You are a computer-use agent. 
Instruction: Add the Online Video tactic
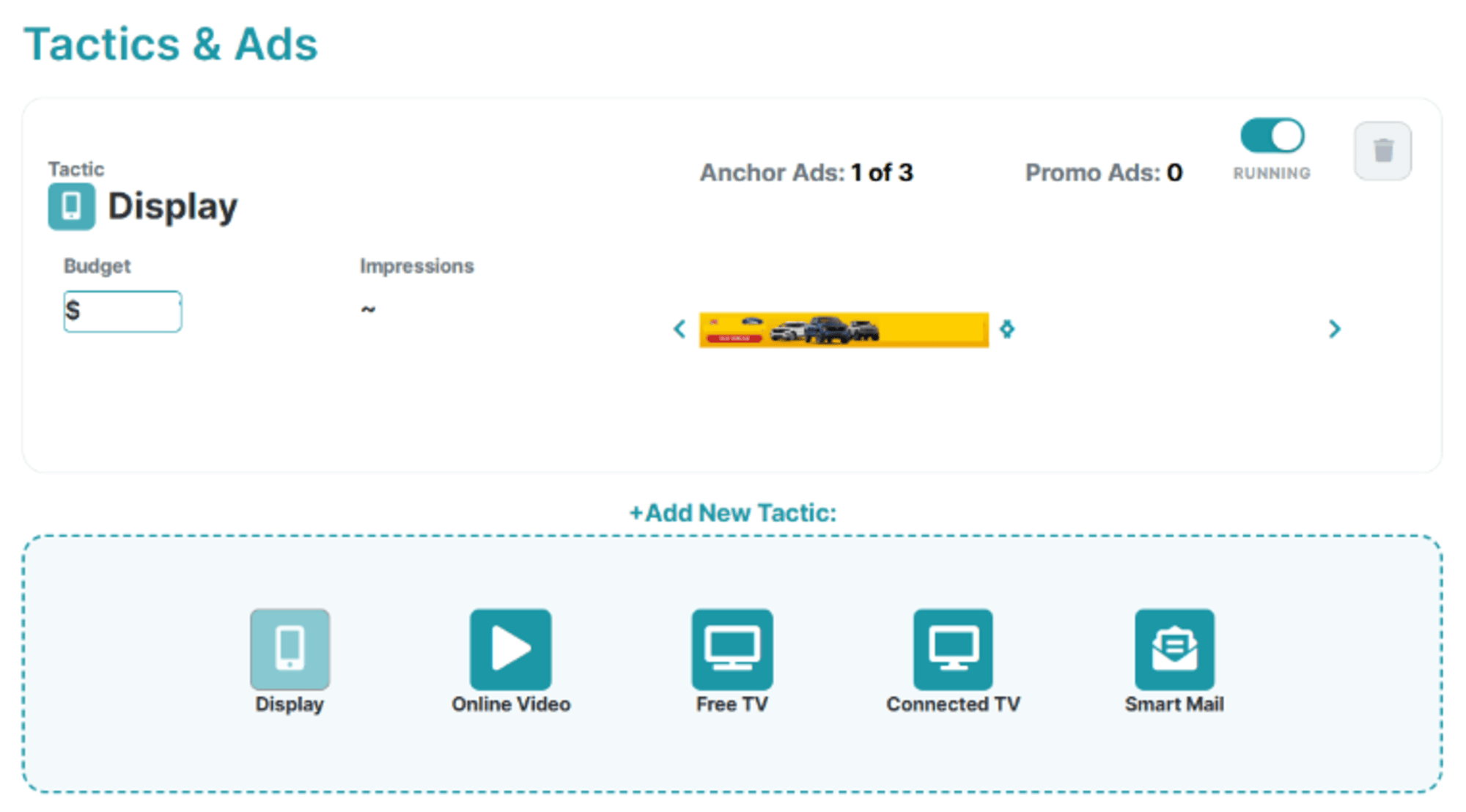(x=510, y=649)
